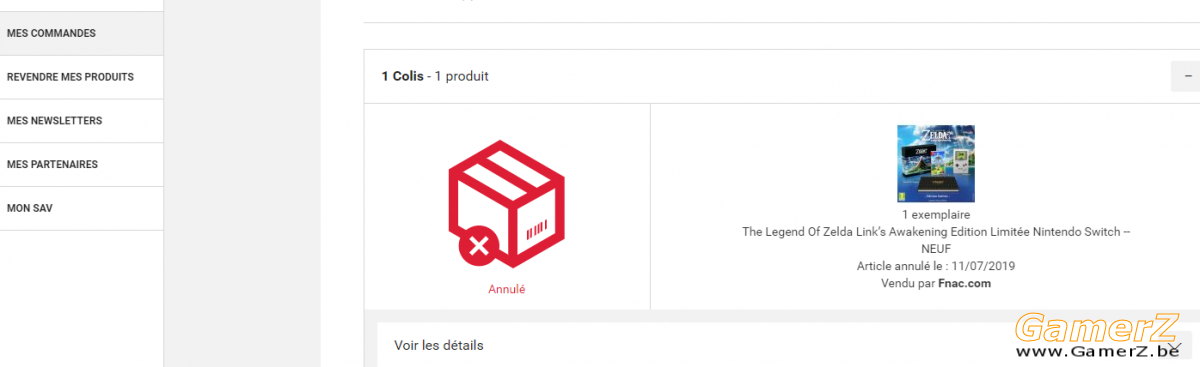The height and width of the screenshot is (367, 1200).
Task: Open the Zelda Link's Awakening product thumbnail
Action: pyautogui.click(x=935, y=164)
